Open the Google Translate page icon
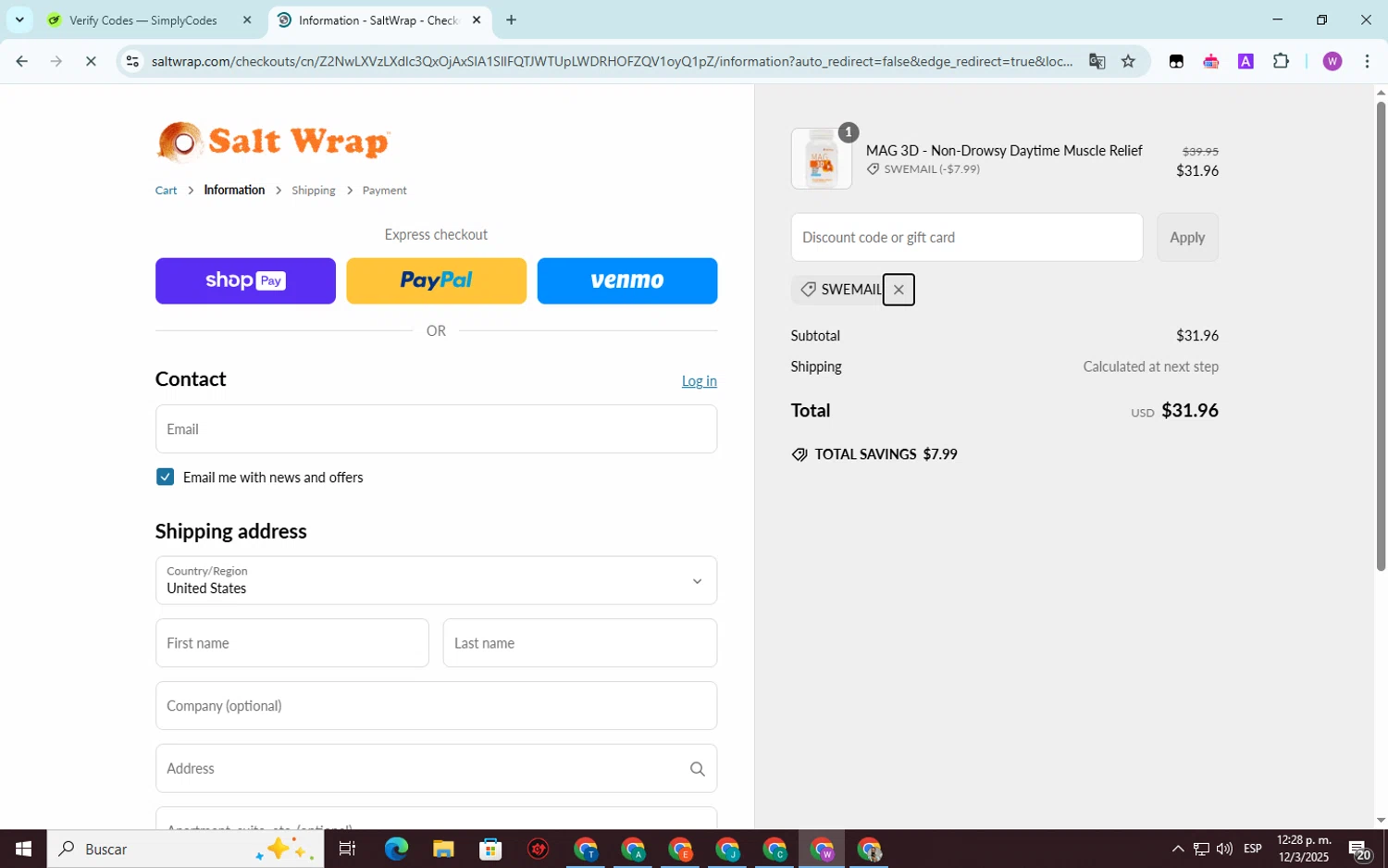Viewport: 1388px width, 868px height. click(x=1097, y=61)
